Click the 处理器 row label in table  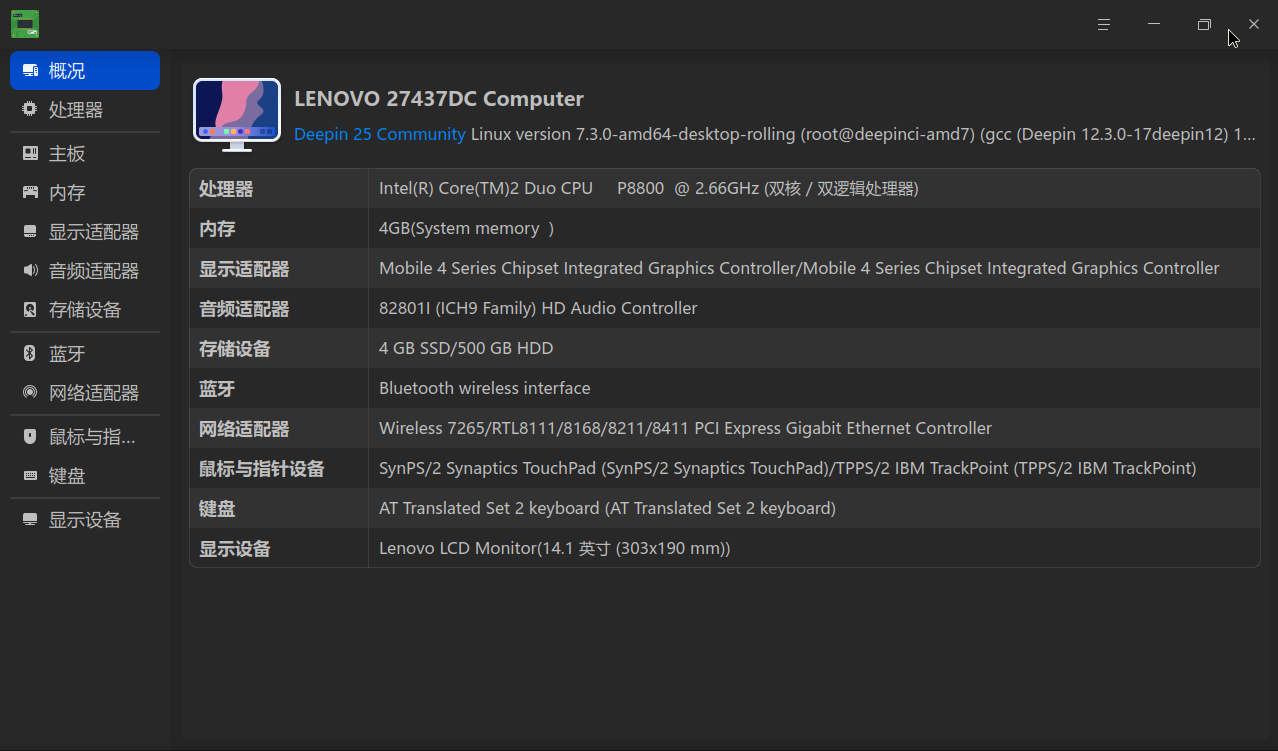[226, 189]
